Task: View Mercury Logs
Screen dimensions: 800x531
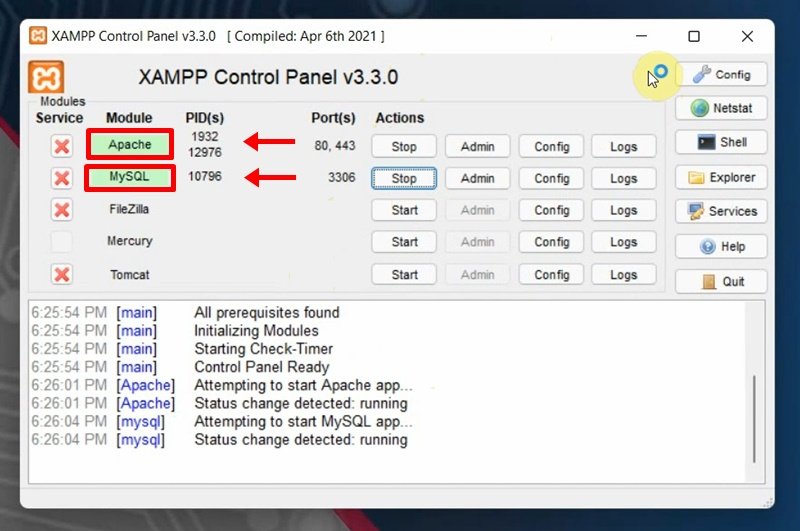Action: tap(623, 242)
